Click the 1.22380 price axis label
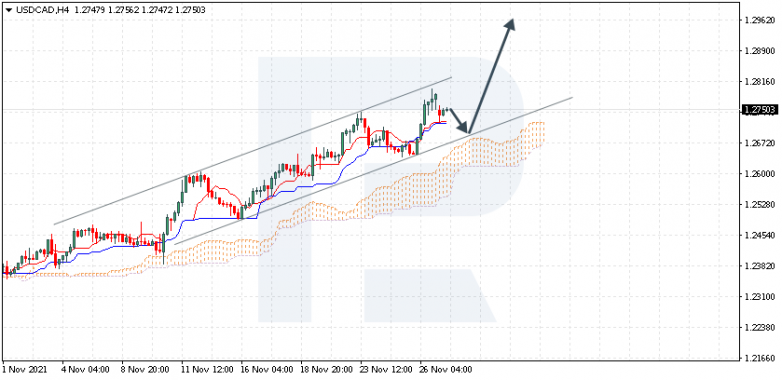This screenshot has height=380, width=782. [760, 328]
